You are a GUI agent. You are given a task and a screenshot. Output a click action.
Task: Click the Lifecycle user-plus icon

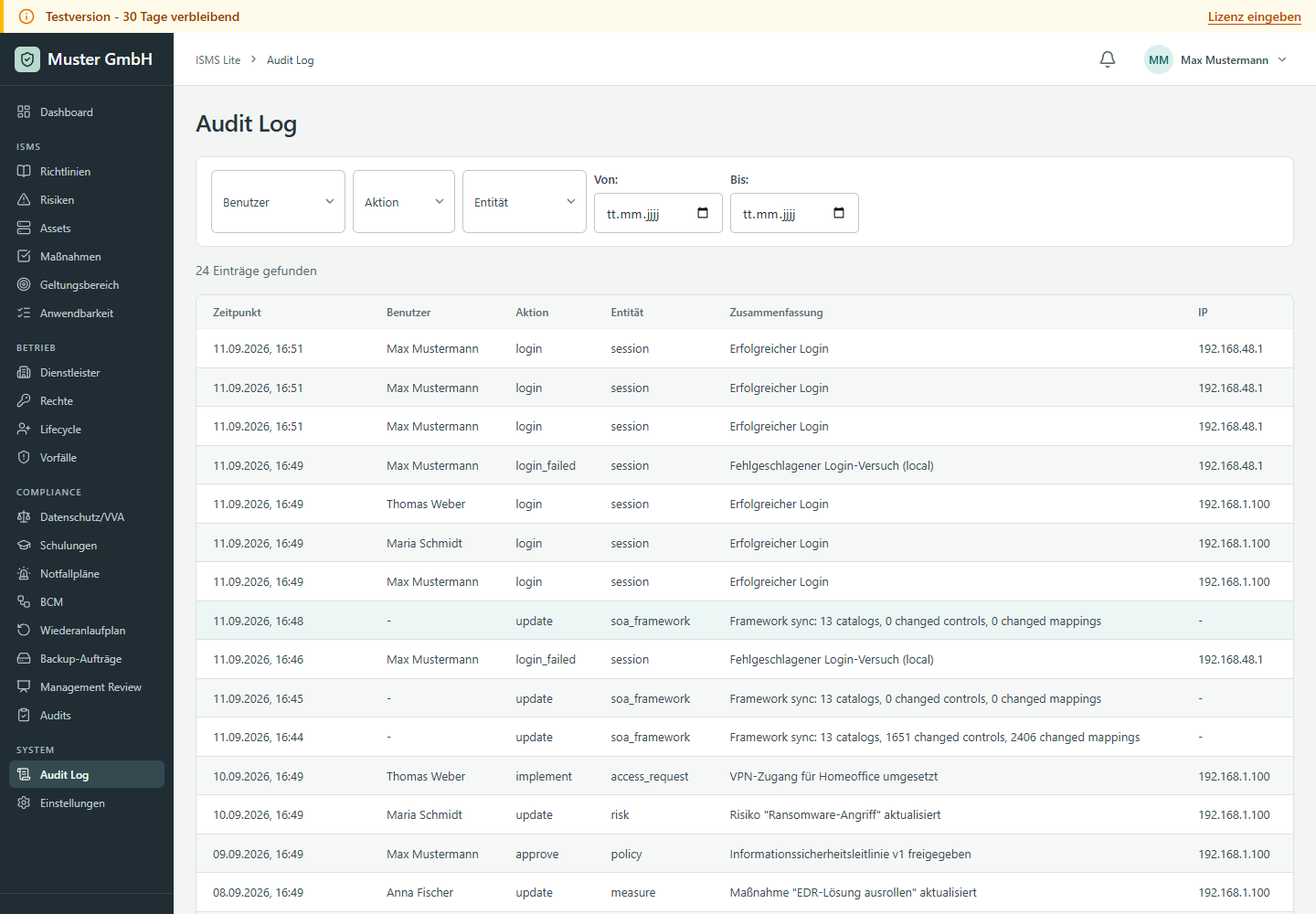[x=24, y=429]
